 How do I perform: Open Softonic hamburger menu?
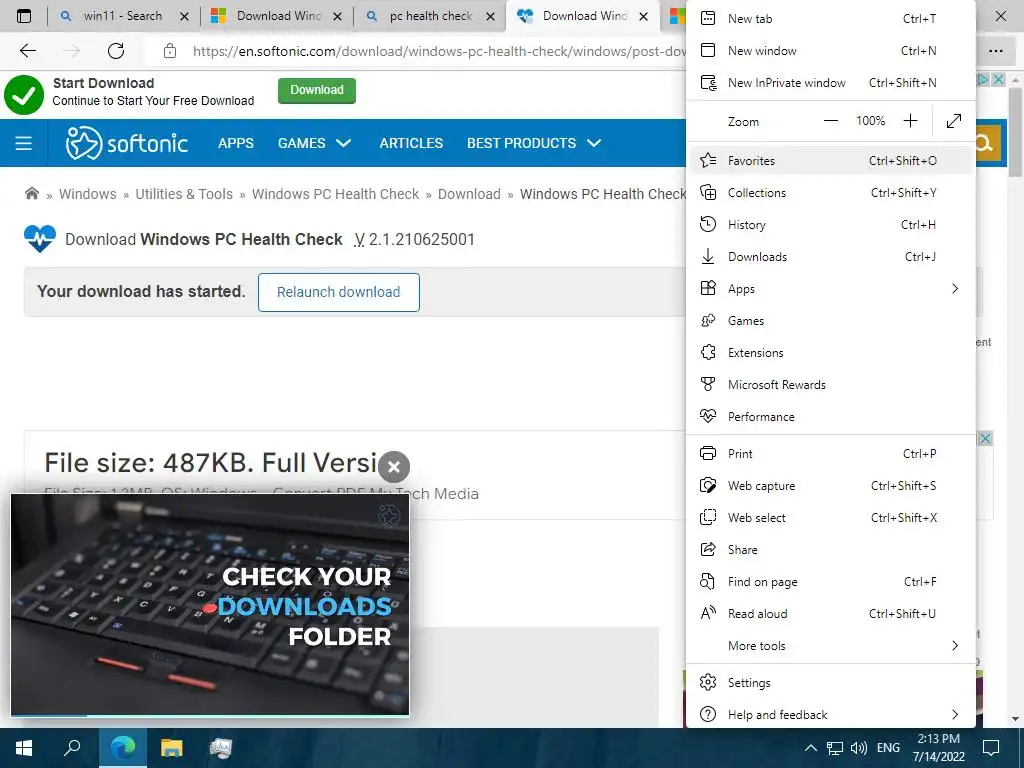point(24,143)
